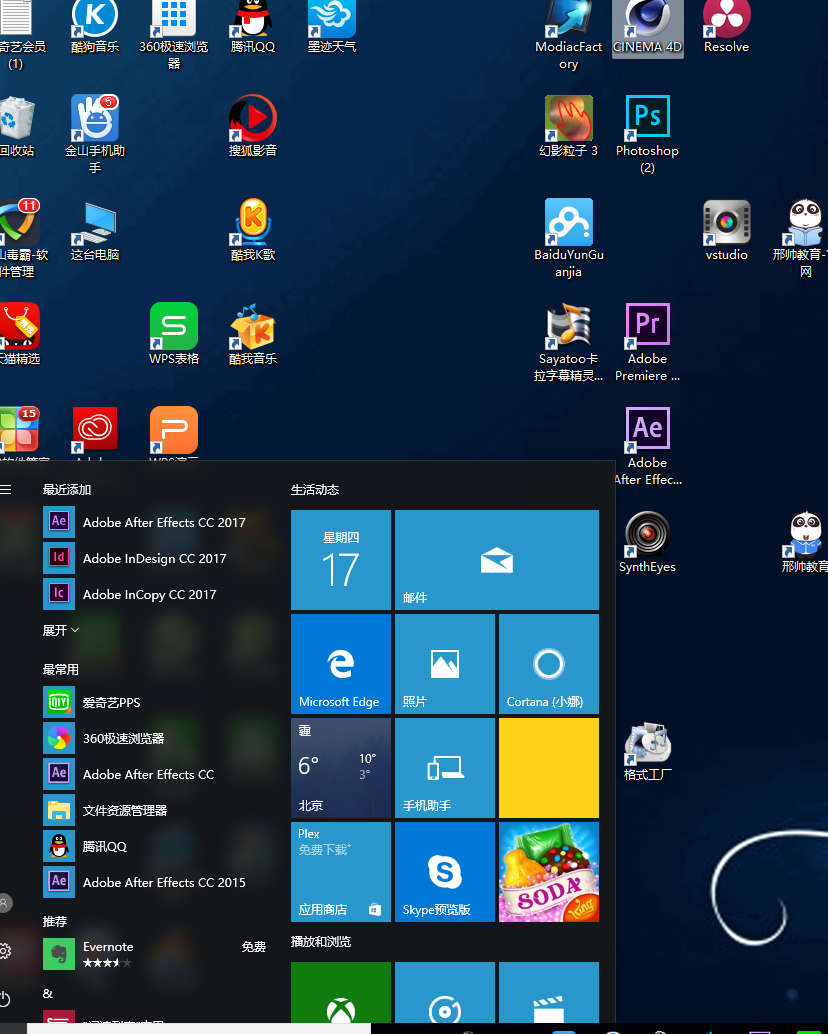The height and width of the screenshot is (1034, 828).
Task: Open the Candy Crush Soda tile
Action: tap(548, 872)
